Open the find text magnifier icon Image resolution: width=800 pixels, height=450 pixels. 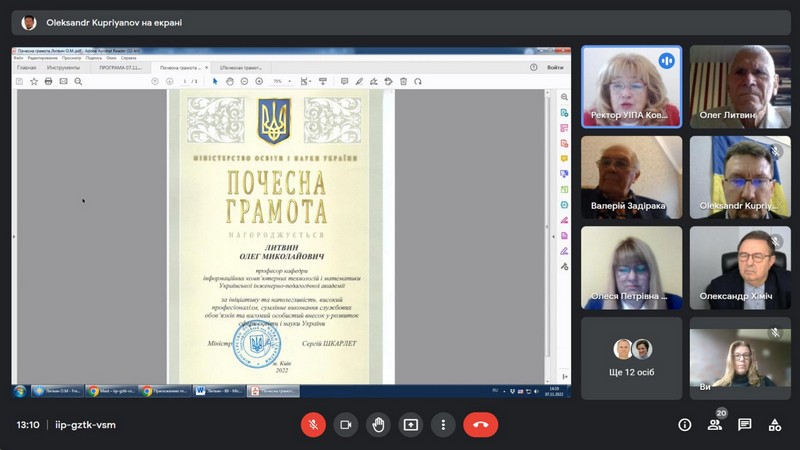(x=78, y=81)
